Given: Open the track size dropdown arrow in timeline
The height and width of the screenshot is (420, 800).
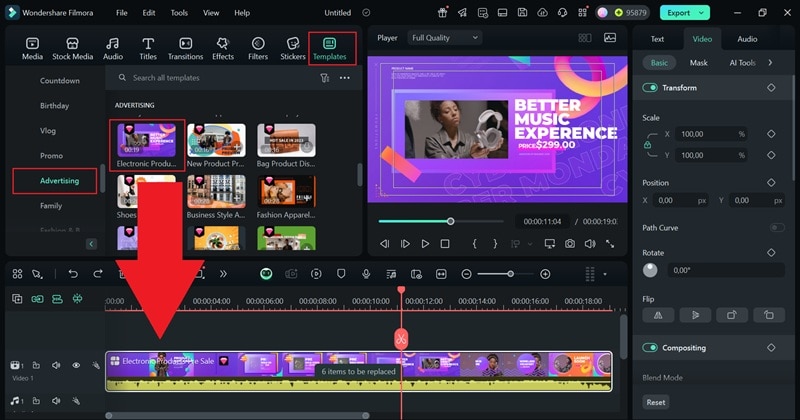Looking at the screenshot, I should (x=605, y=274).
